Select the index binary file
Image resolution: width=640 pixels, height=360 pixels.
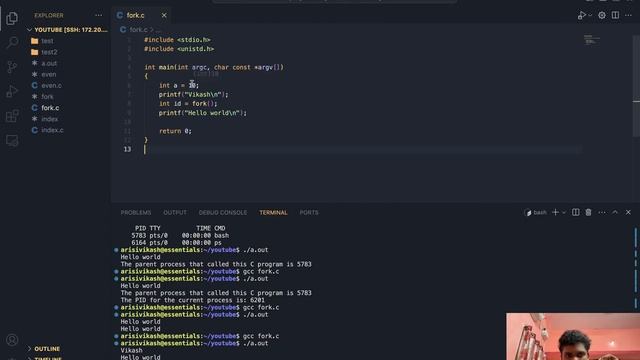tap(49, 119)
